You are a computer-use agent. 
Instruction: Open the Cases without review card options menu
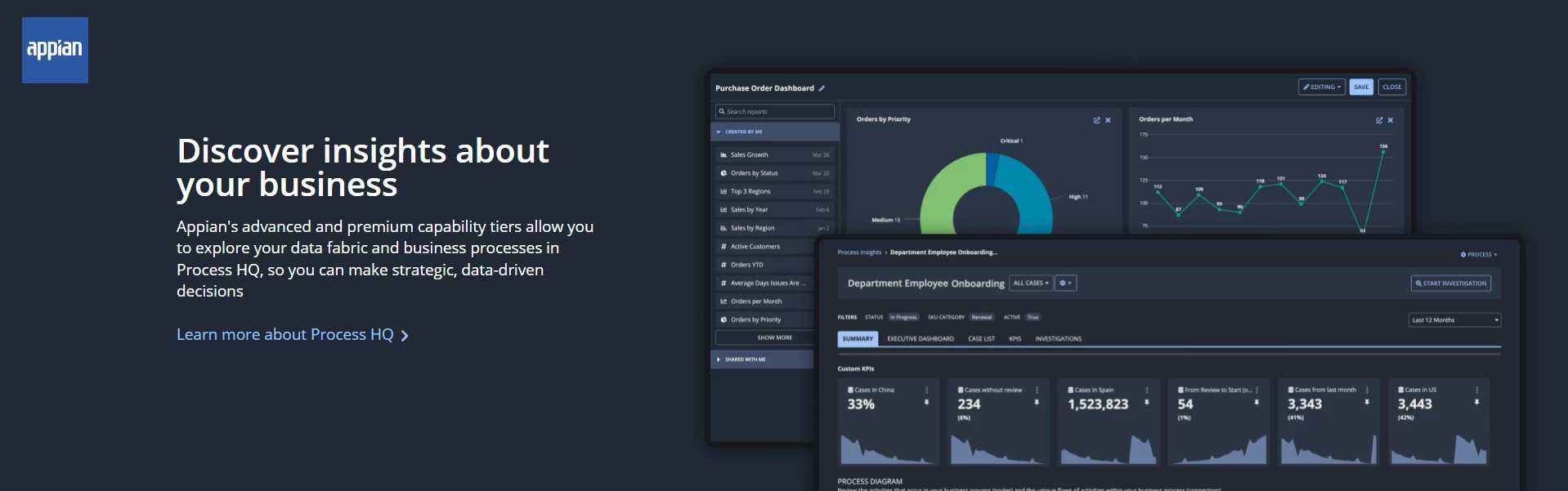coord(1037,390)
